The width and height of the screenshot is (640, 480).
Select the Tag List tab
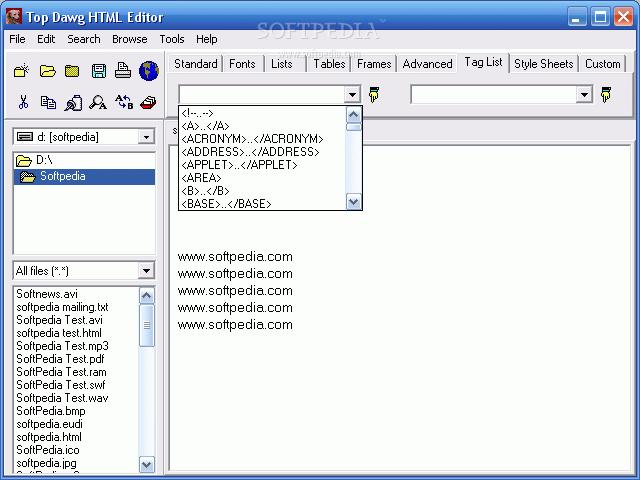click(483, 62)
